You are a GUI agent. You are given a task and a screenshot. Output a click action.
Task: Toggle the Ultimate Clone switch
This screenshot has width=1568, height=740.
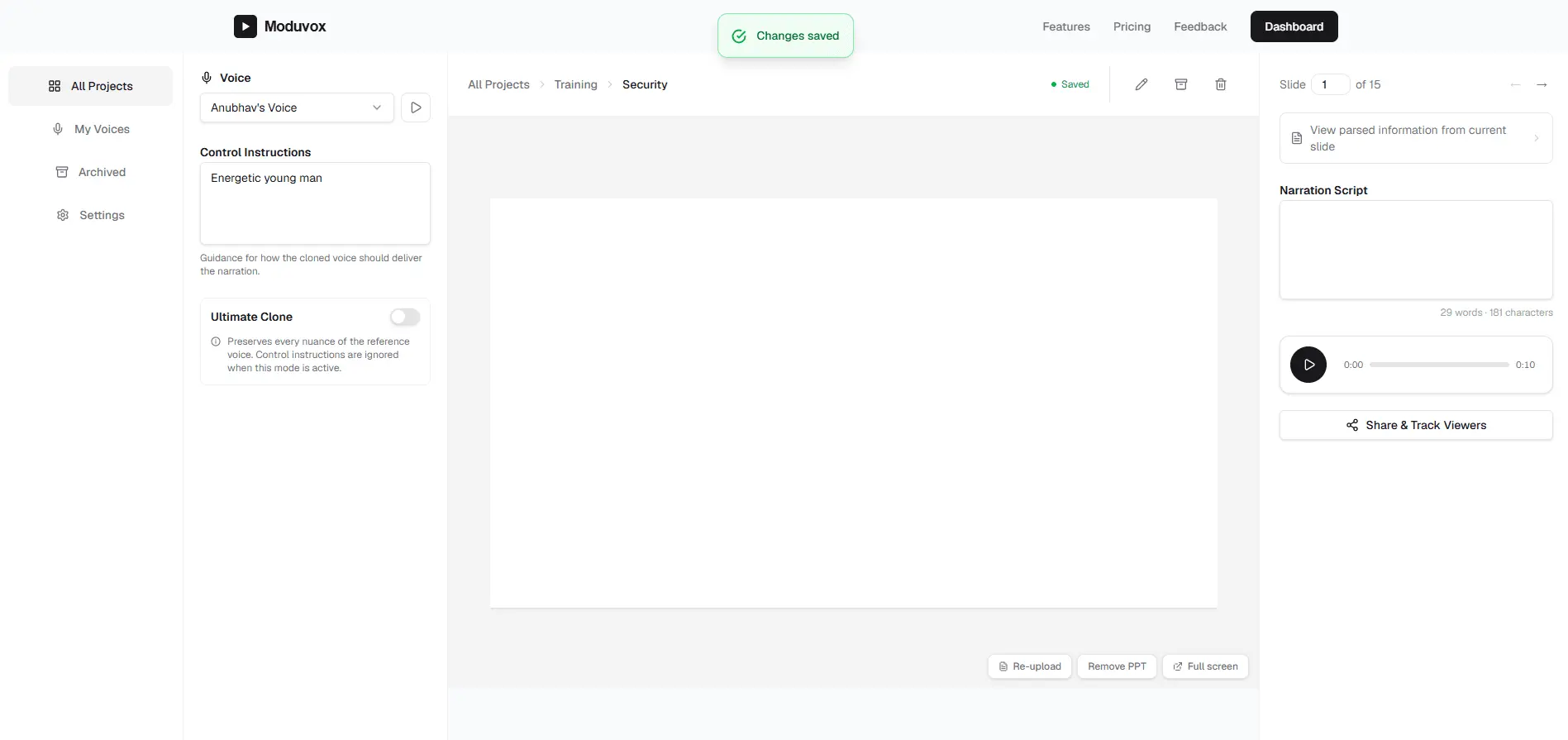pyautogui.click(x=405, y=317)
